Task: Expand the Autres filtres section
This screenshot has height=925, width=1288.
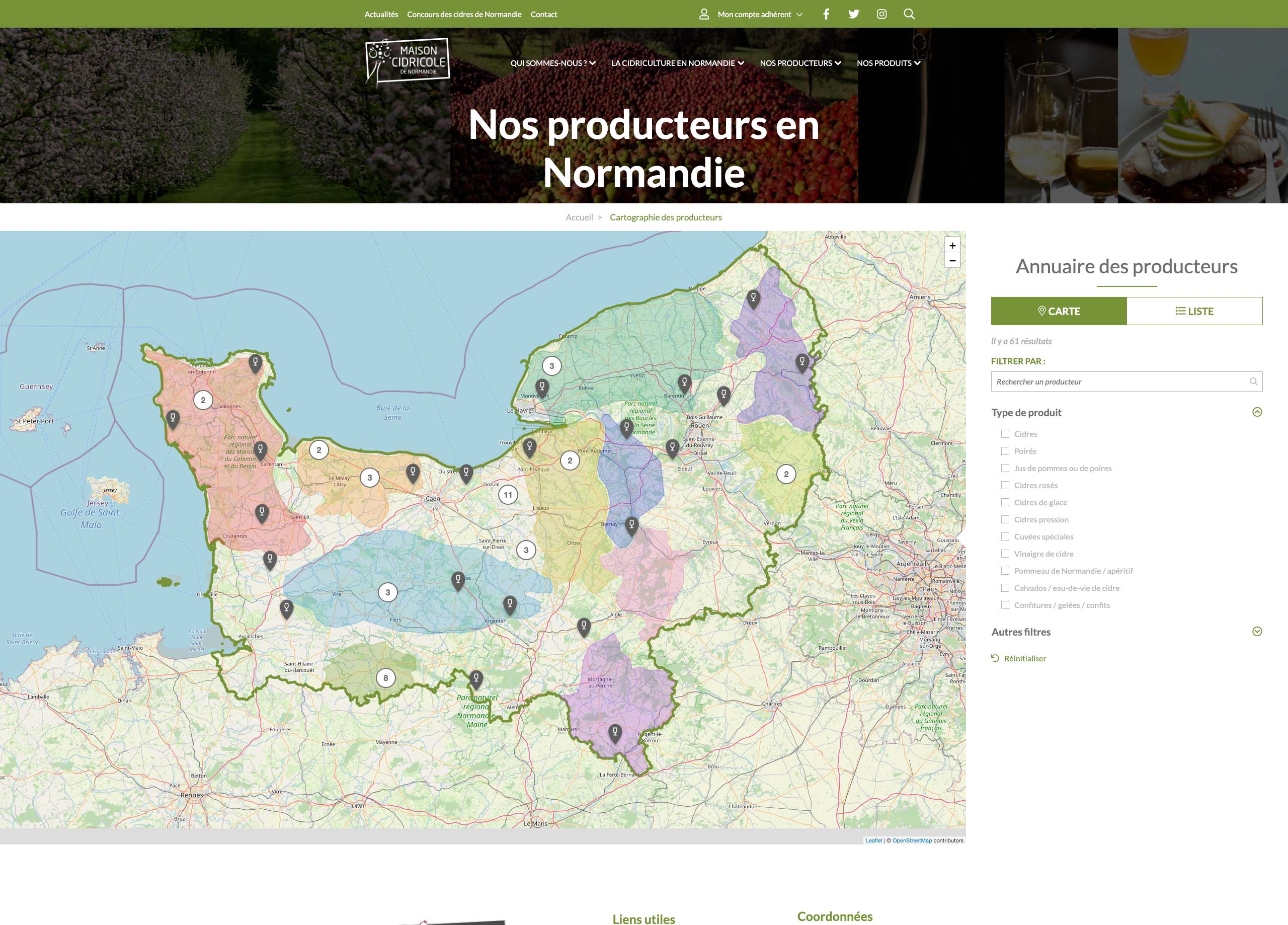Action: point(1257,632)
